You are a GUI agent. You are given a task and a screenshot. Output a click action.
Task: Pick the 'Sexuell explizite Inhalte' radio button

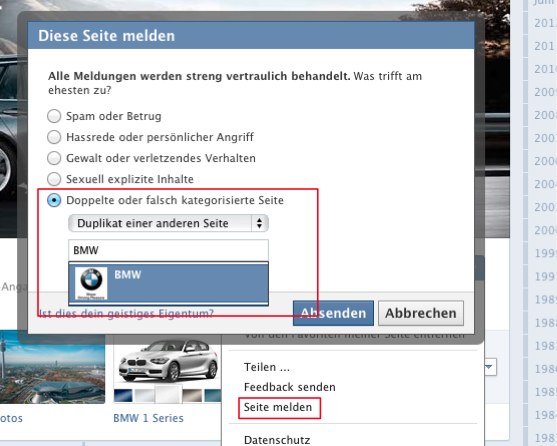pyautogui.click(x=54, y=179)
